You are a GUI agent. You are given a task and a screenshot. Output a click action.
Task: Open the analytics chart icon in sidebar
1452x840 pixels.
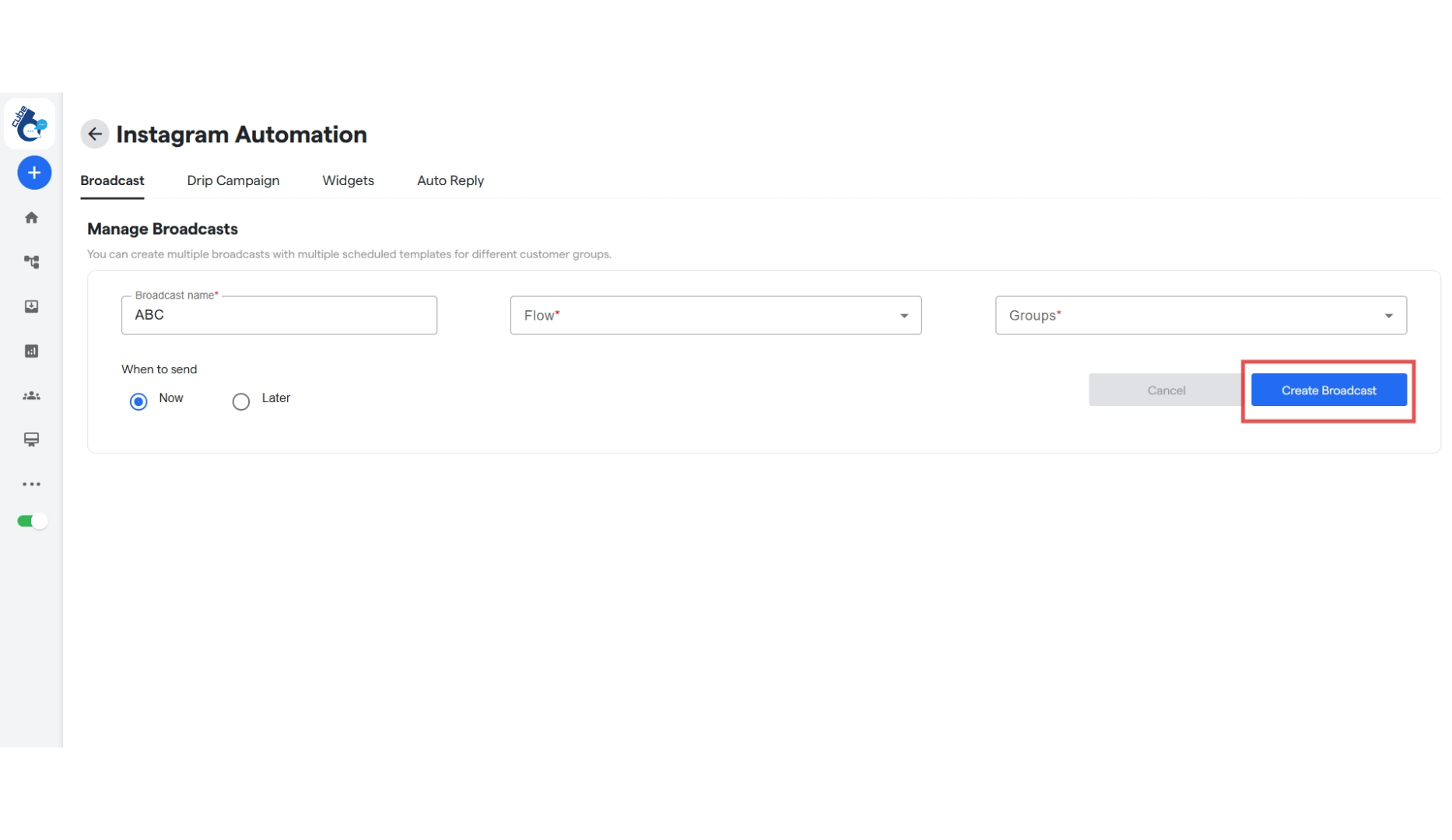pos(31,351)
